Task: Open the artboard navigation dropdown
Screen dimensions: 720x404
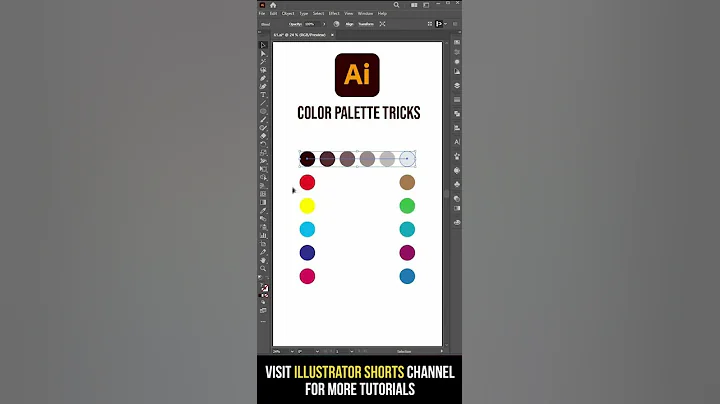Action: click(352, 351)
